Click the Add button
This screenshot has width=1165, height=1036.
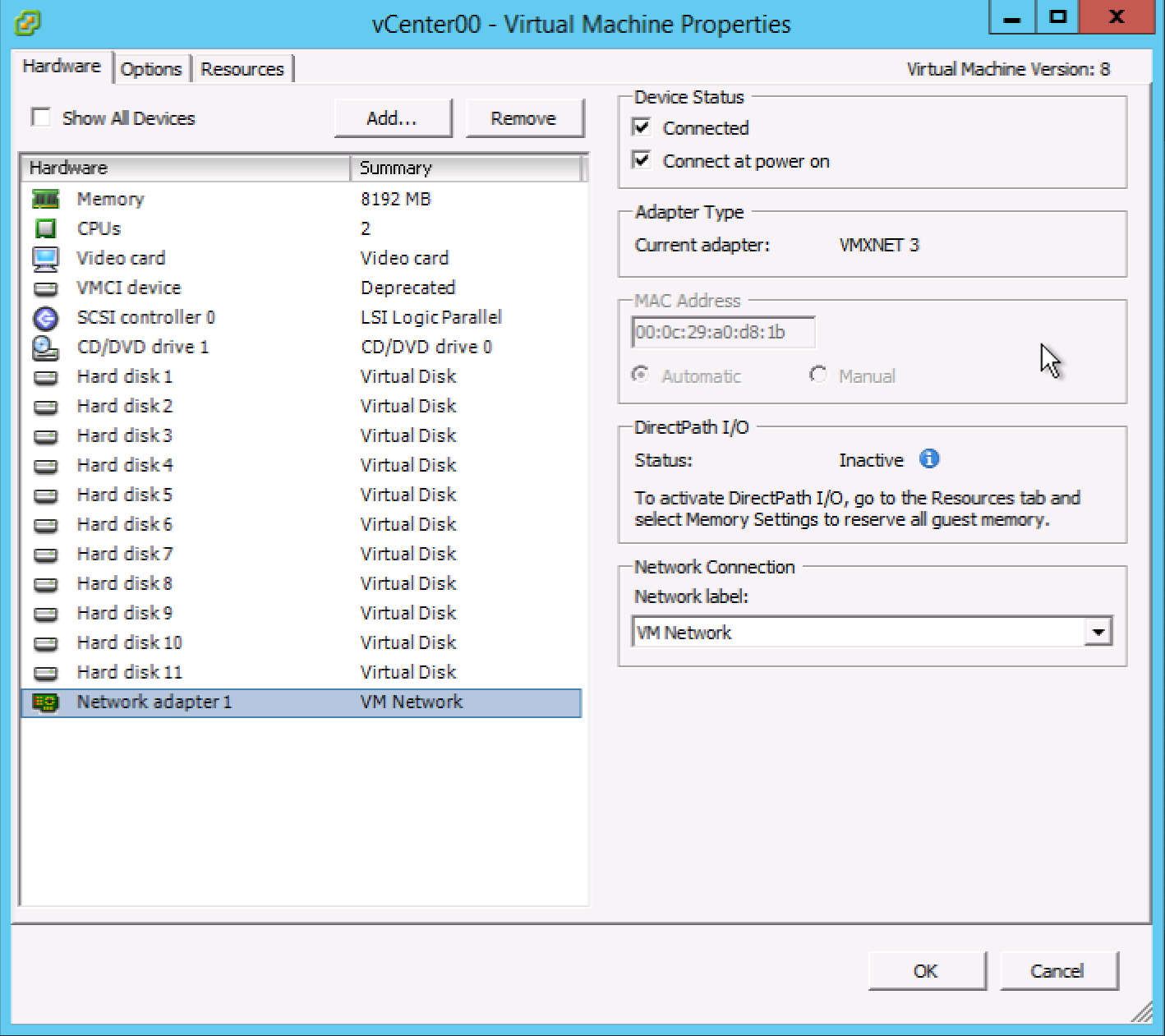click(393, 117)
